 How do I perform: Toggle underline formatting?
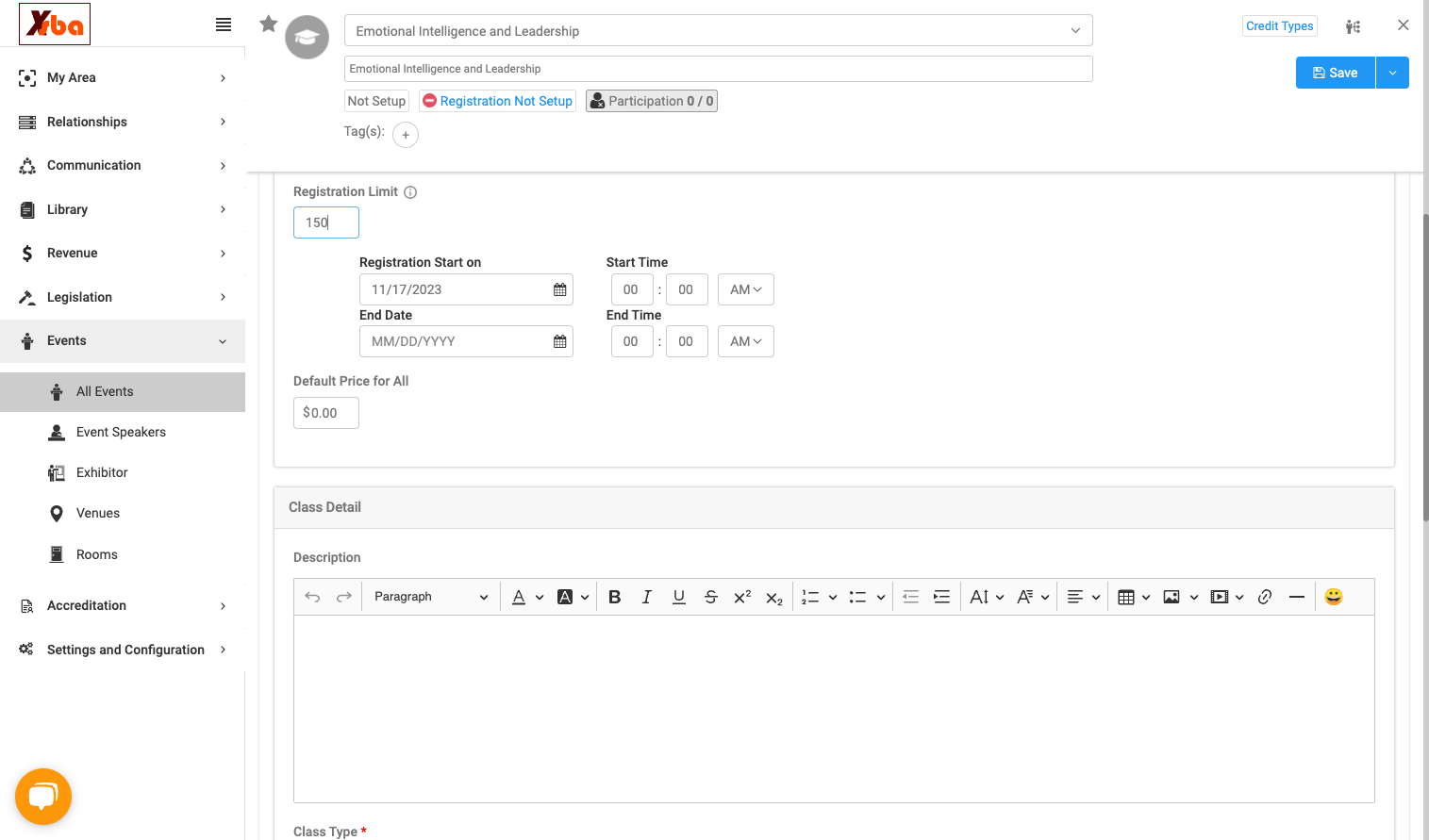679,597
